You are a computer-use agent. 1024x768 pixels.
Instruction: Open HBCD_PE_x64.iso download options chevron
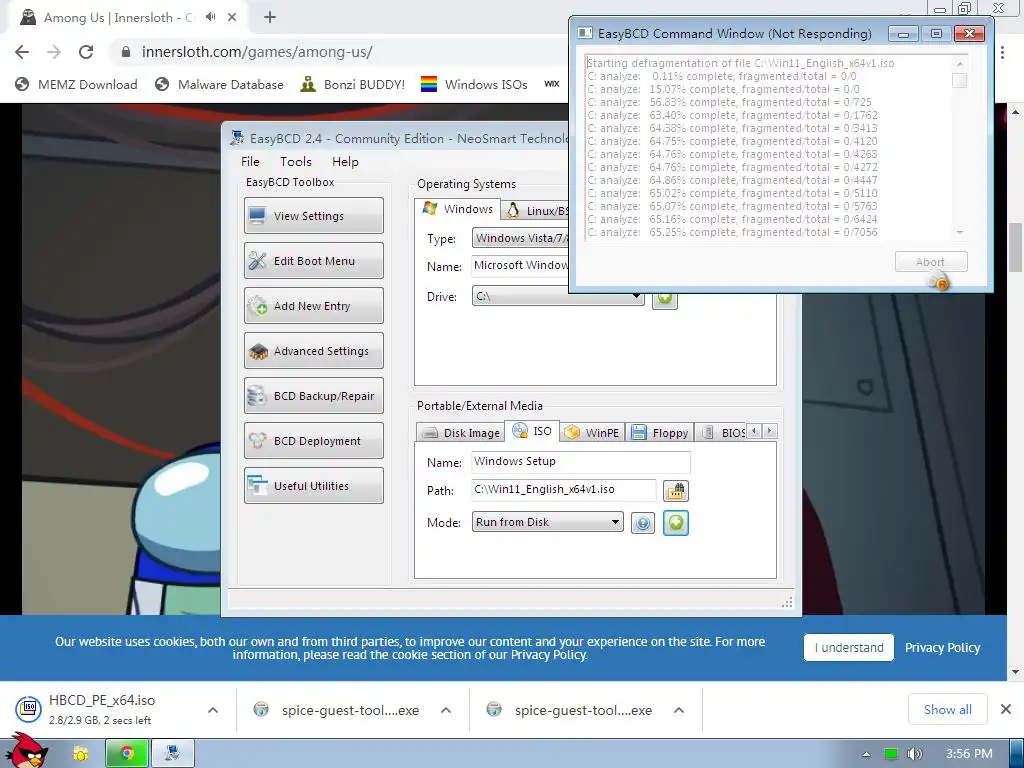213,710
